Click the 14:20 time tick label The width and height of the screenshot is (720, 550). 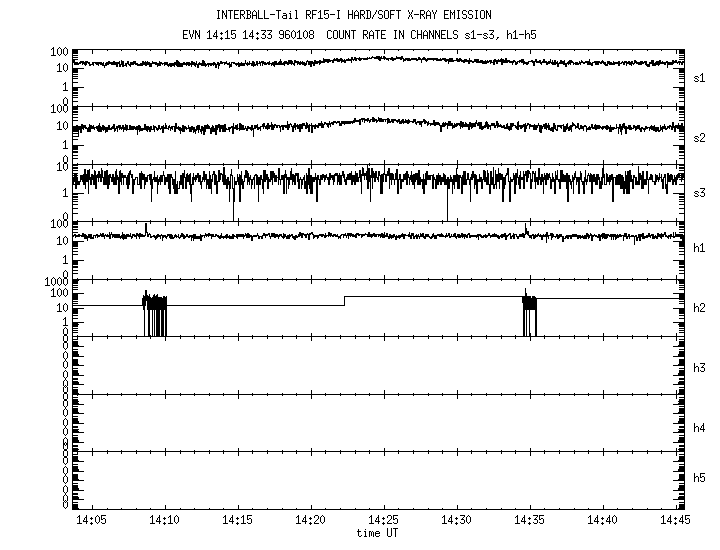pos(310,521)
